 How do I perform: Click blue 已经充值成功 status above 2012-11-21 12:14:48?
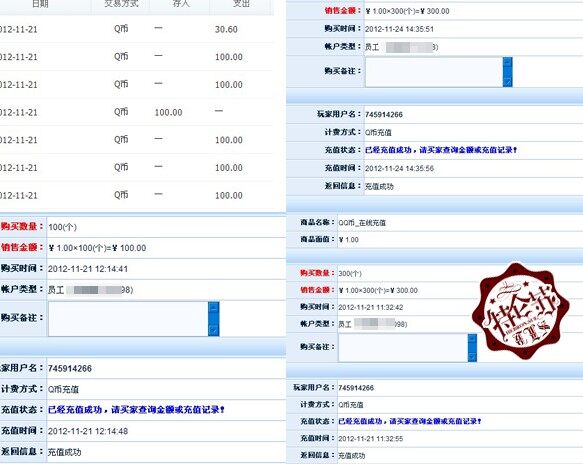pos(136,410)
